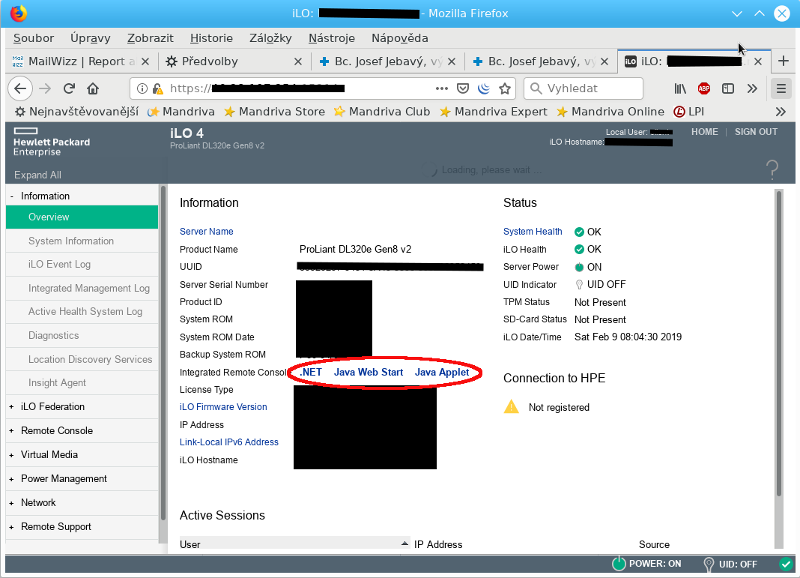
Task: Open the Záložky menu
Action: 270,38
